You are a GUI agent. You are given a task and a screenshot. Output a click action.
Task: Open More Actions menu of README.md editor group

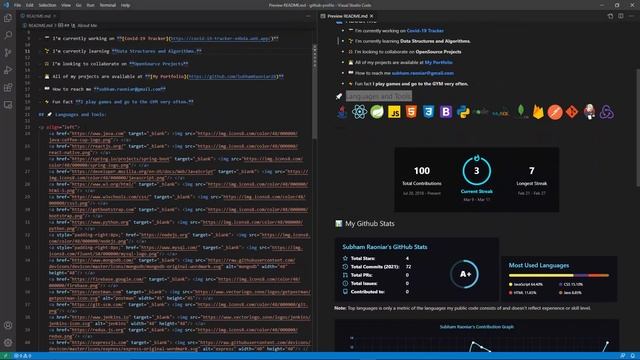click(x=308, y=16)
